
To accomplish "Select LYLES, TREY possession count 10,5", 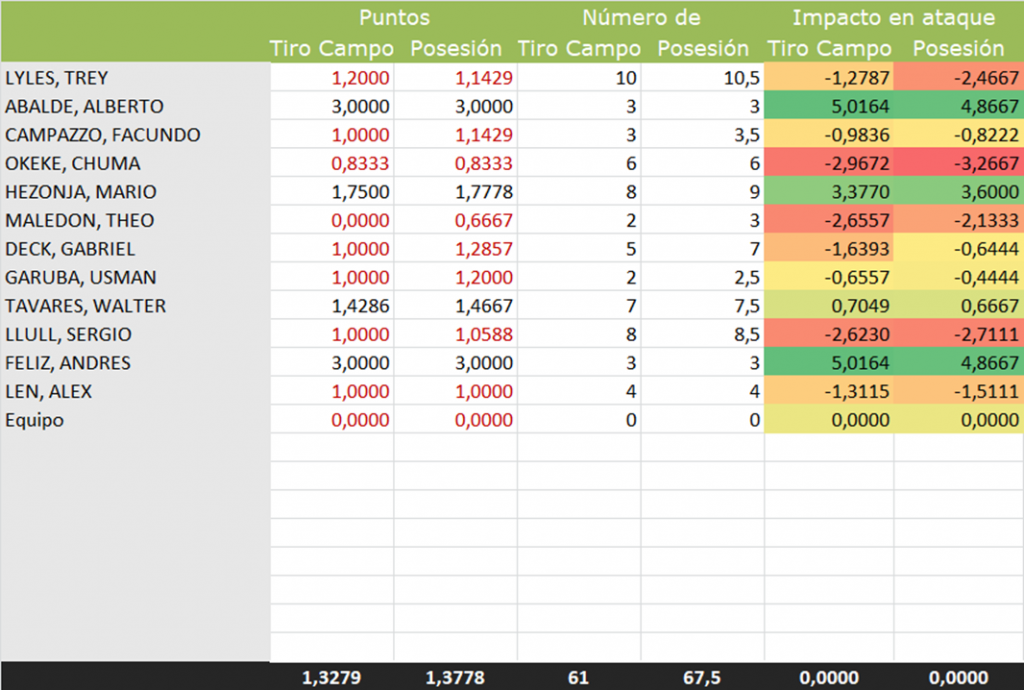I will pyautogui.click(x=702, y=78).
